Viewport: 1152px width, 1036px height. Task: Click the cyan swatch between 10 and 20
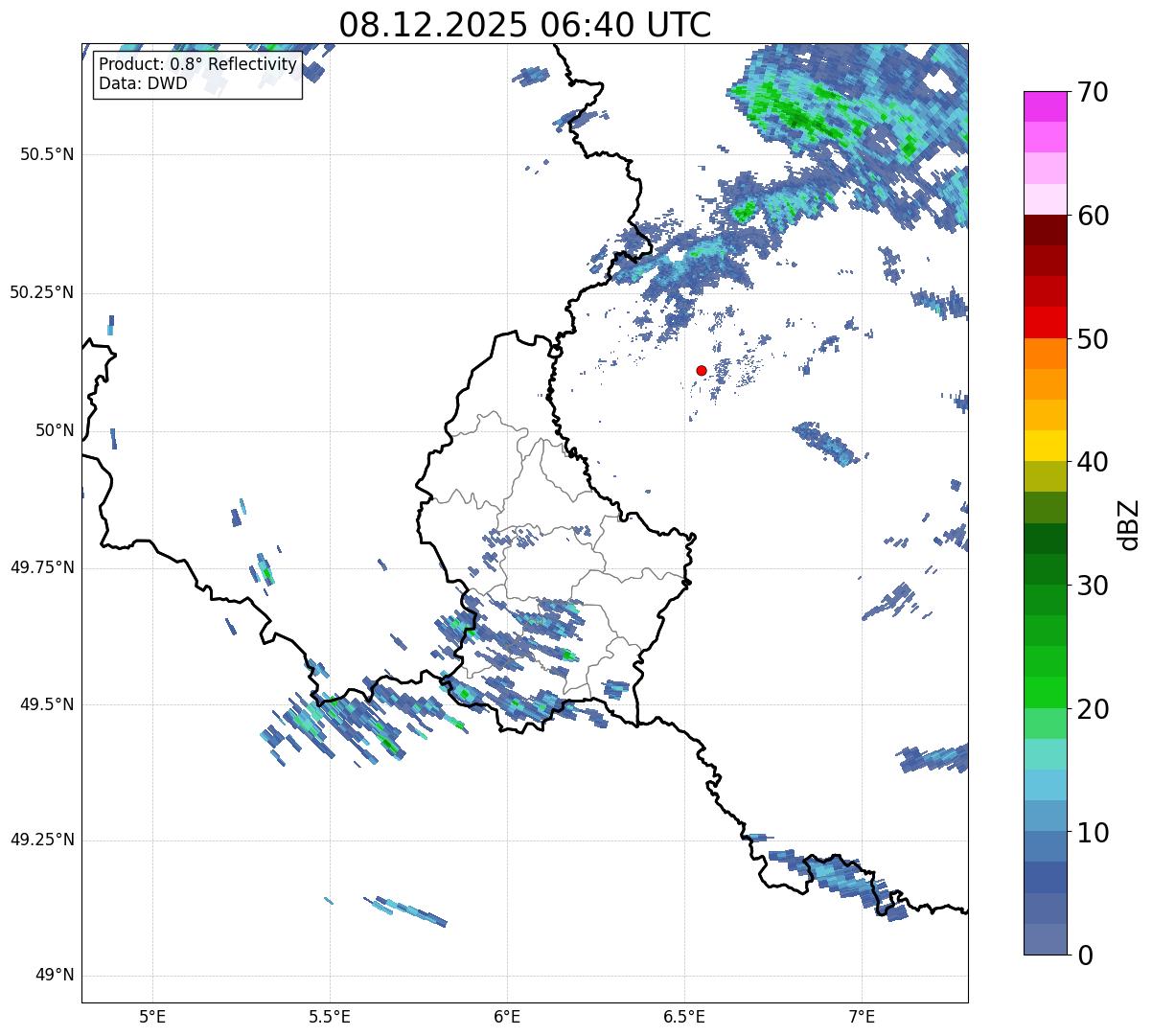click(1045, 785)
